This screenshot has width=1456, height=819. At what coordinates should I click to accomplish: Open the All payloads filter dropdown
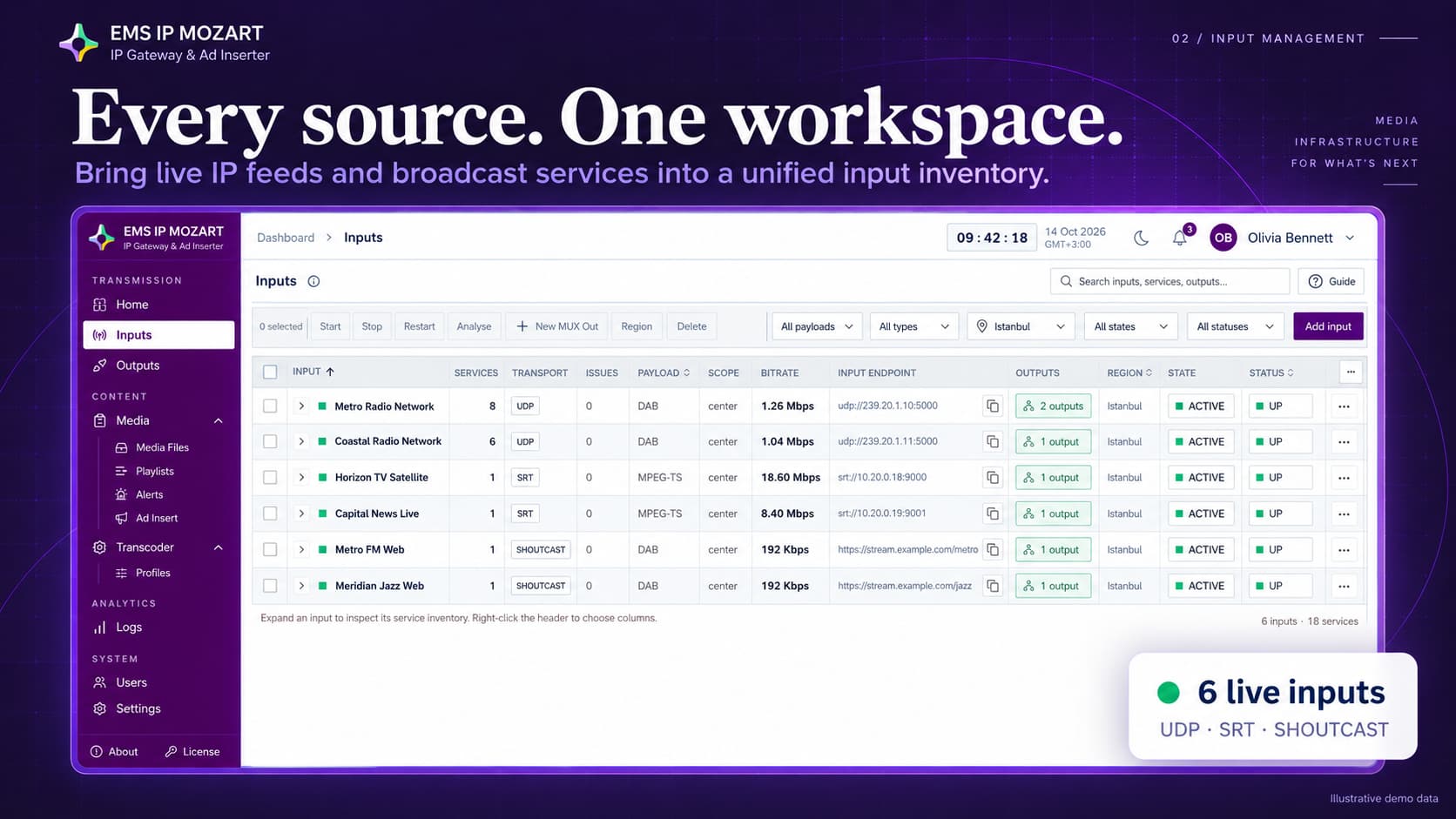(817, 326)
